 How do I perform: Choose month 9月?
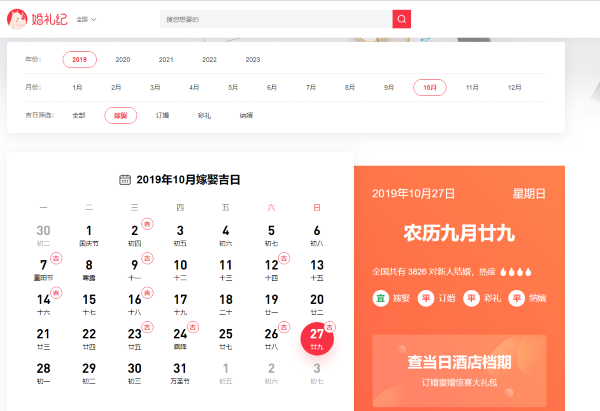[389, 87]
